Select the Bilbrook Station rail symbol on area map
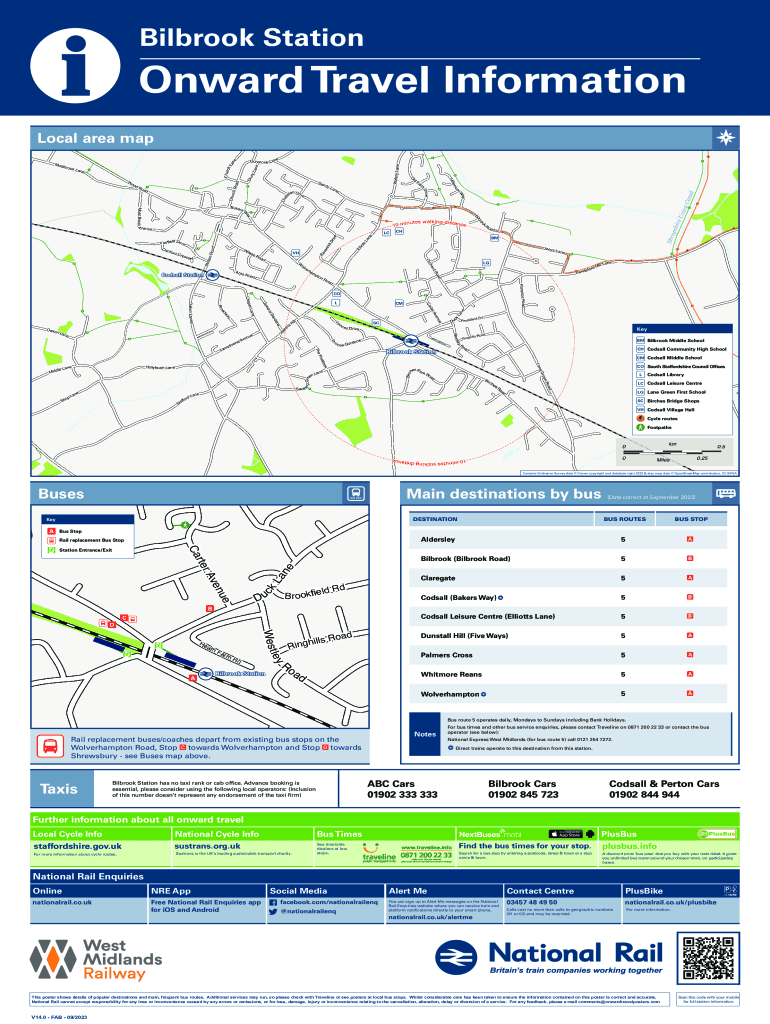Screen dimensions: 770x1024 (410, 340)
